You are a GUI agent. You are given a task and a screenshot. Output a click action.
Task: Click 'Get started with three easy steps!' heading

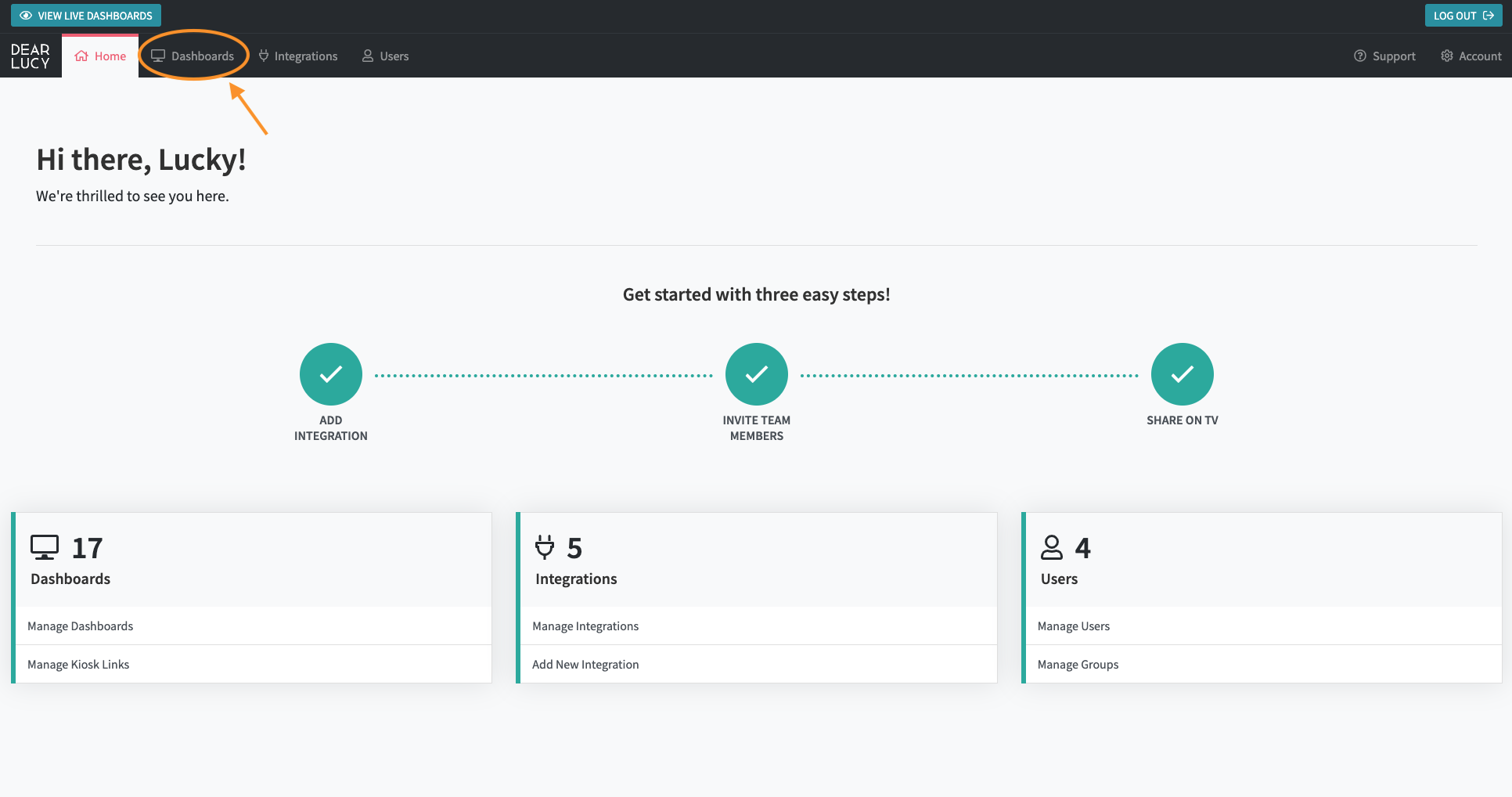point(757,295)
